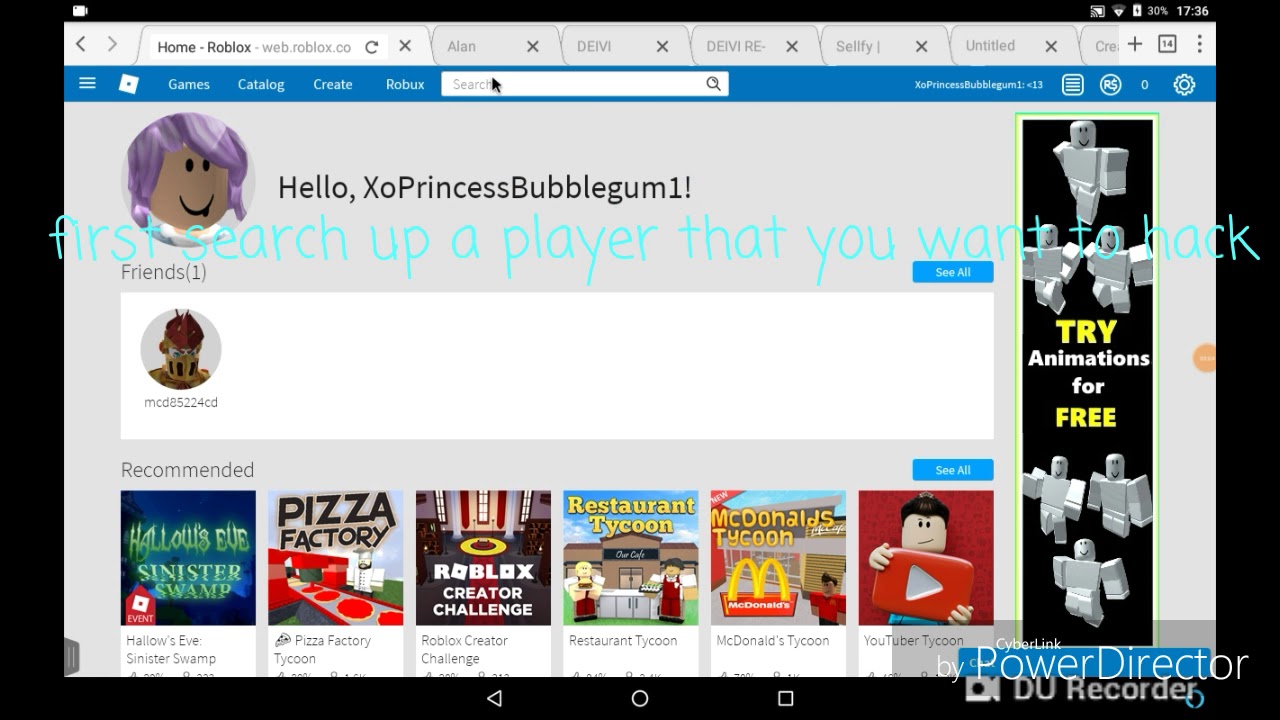
Task: Close the Home - Roblox tab
Action: 405,46
